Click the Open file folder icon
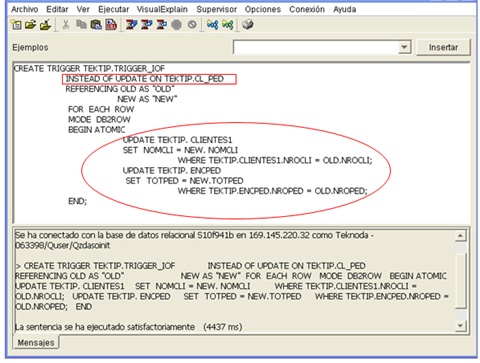This screenshot has width=480, height=363. click(x=30, y=25)
